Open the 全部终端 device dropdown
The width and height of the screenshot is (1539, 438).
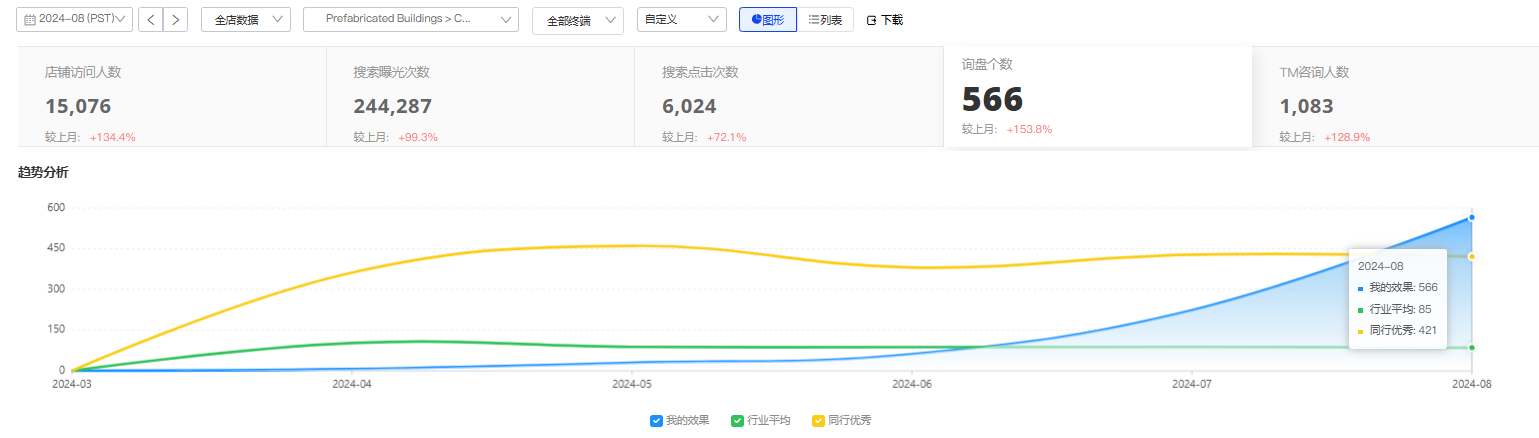click(x=577, y=20)
